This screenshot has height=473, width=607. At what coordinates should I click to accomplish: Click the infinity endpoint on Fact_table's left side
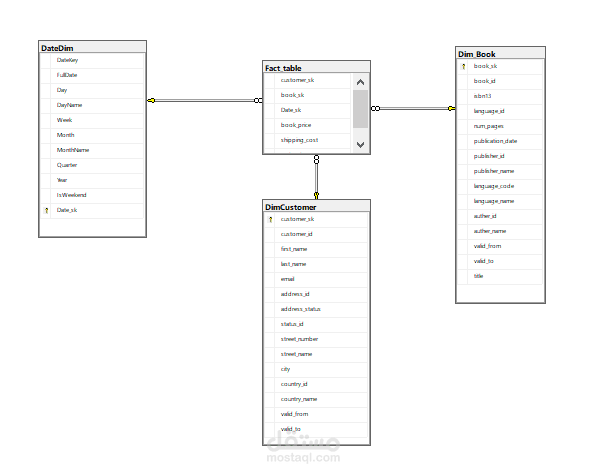pos(258,101)
